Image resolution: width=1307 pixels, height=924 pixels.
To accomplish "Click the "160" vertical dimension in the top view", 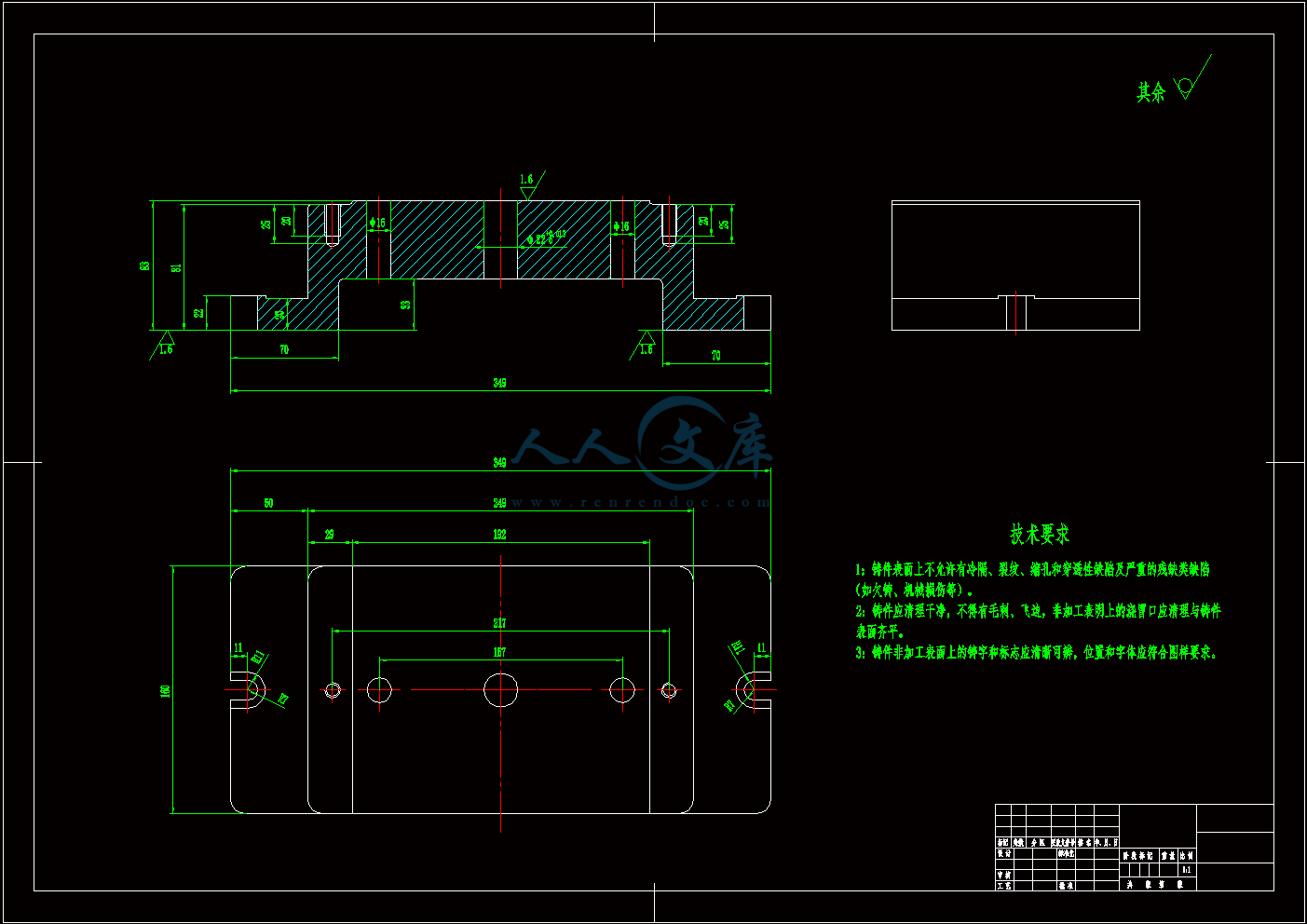I will 166,690.
